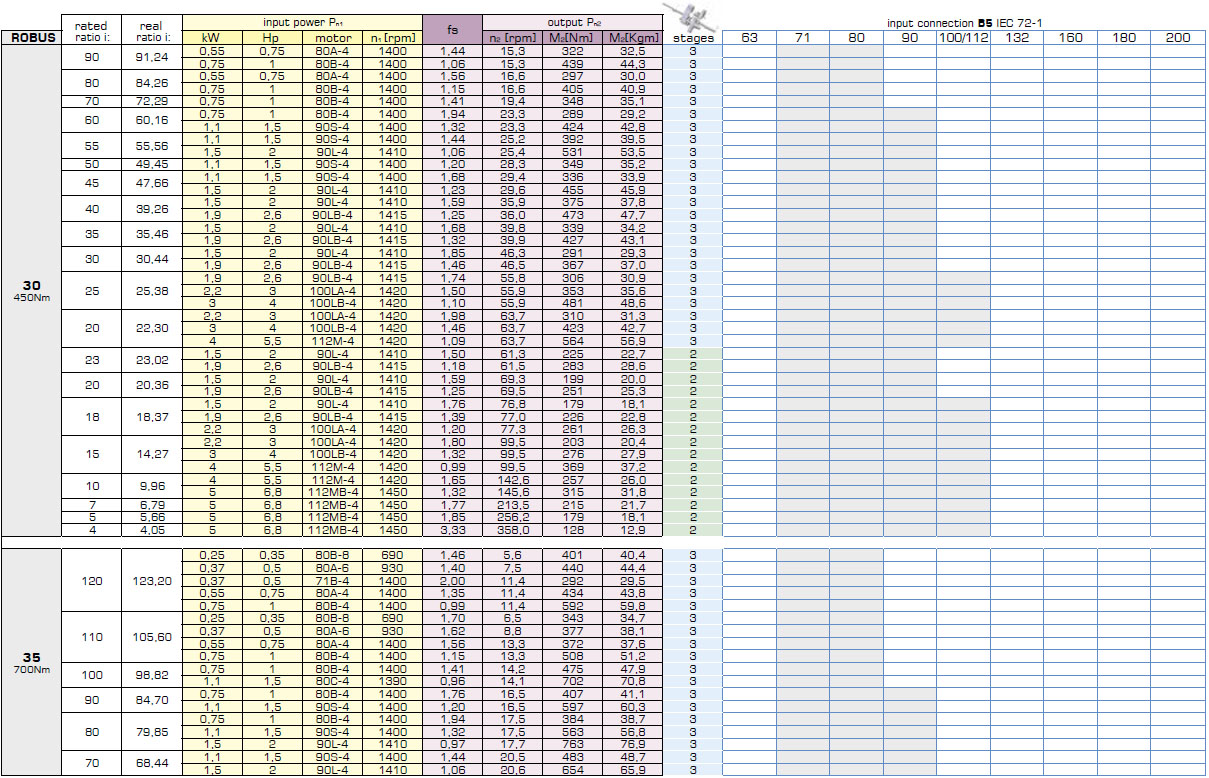Select real ratio cell 84,70

(151, 699)
